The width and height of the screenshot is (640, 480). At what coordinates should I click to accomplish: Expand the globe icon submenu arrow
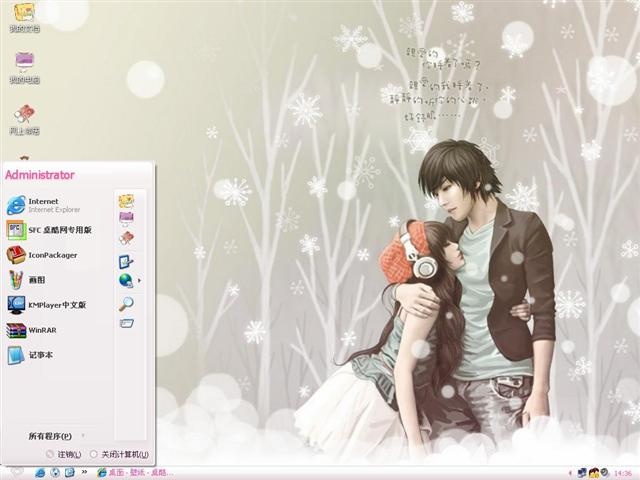(139, 281)
